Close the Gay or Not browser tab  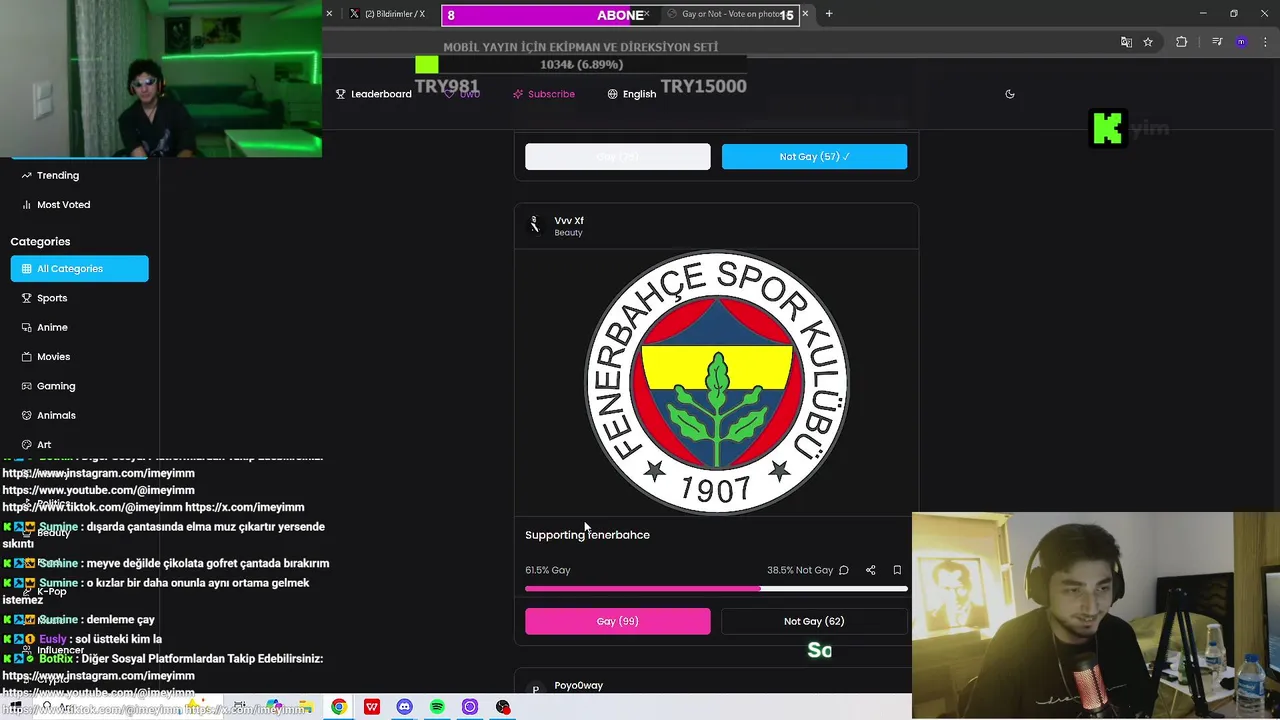pos(805,14)
